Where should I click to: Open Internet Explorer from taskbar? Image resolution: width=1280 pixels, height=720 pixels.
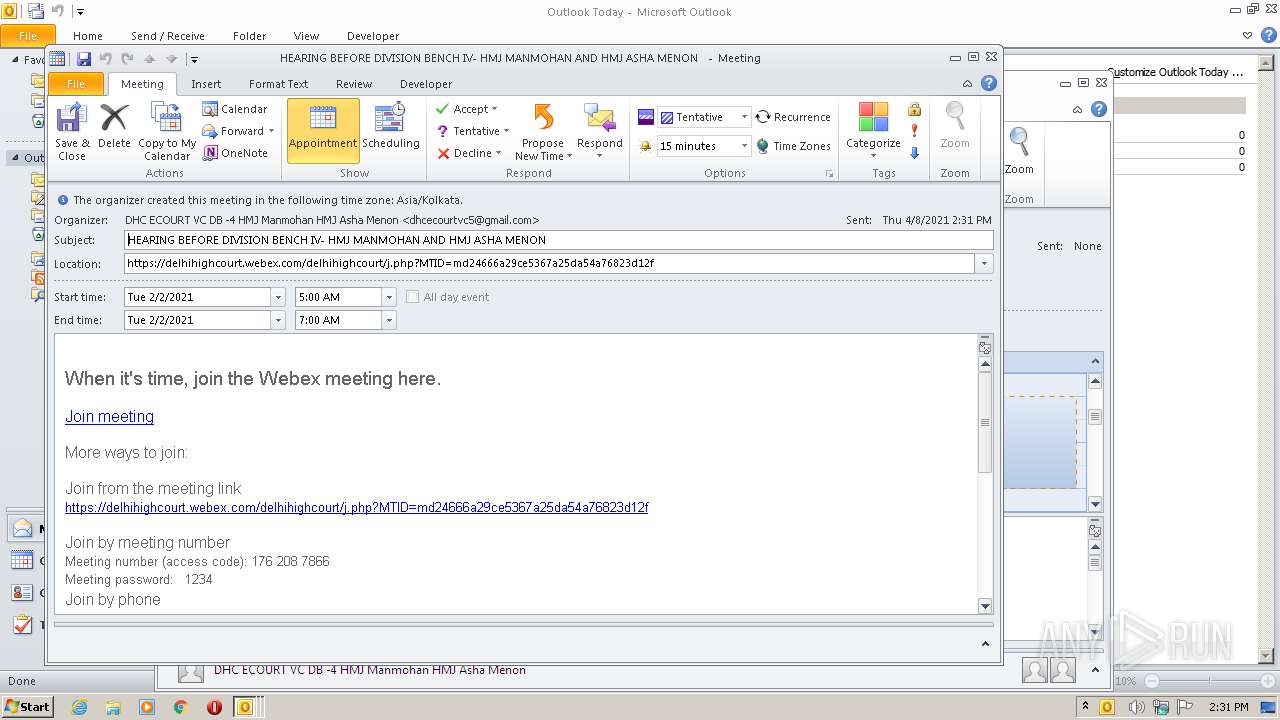(79, 707)
